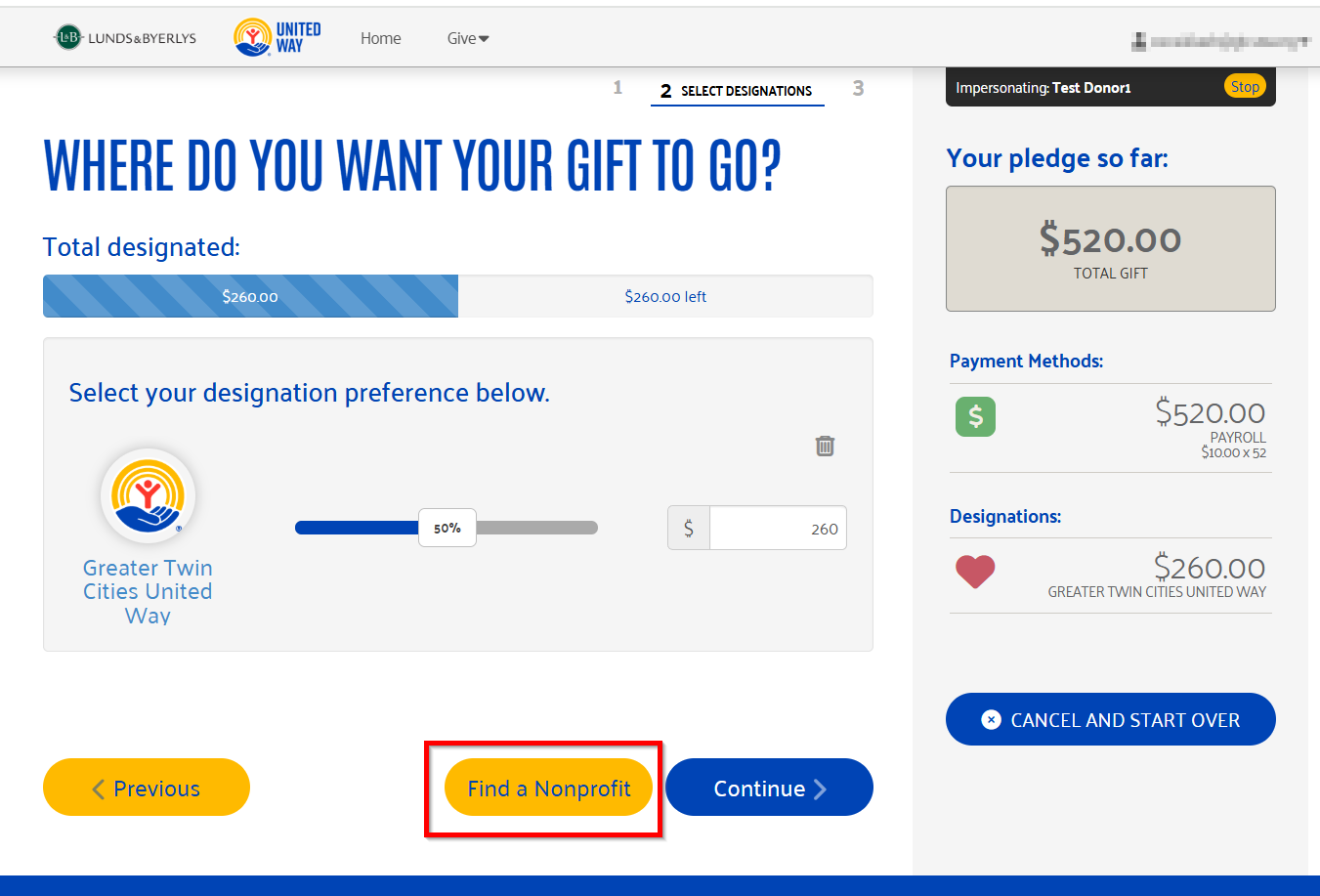The image size is (1320, 896).
Task: Click the X icon in Cancel button
Action: point(991,720)
